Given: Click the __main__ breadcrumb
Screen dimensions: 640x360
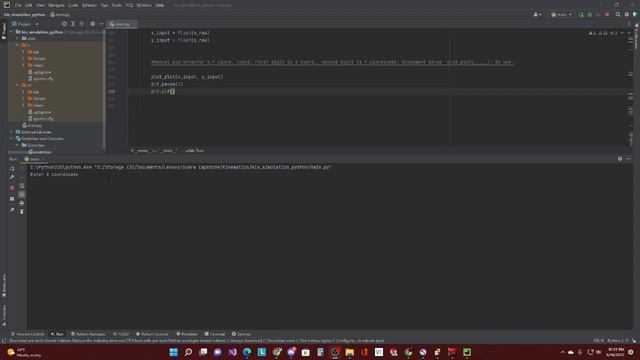Looking at the screenshot, I should pos(154,151).
